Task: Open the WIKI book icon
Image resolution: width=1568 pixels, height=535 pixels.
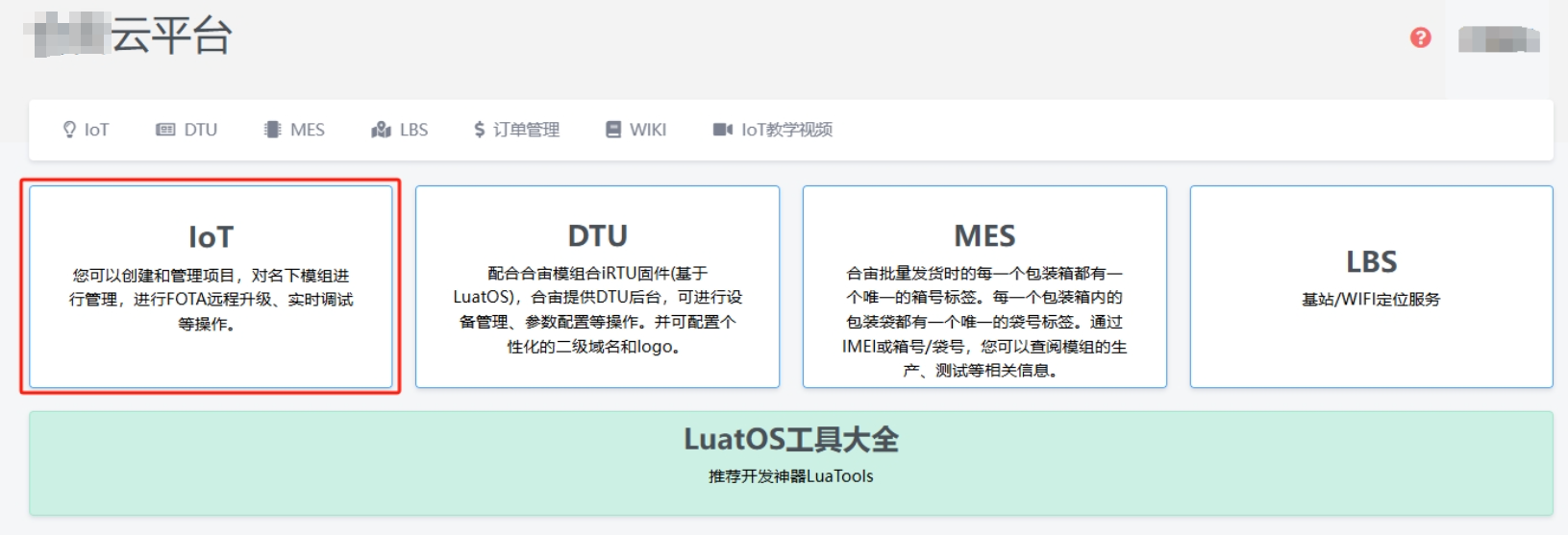Action: [x=613, y=130]
